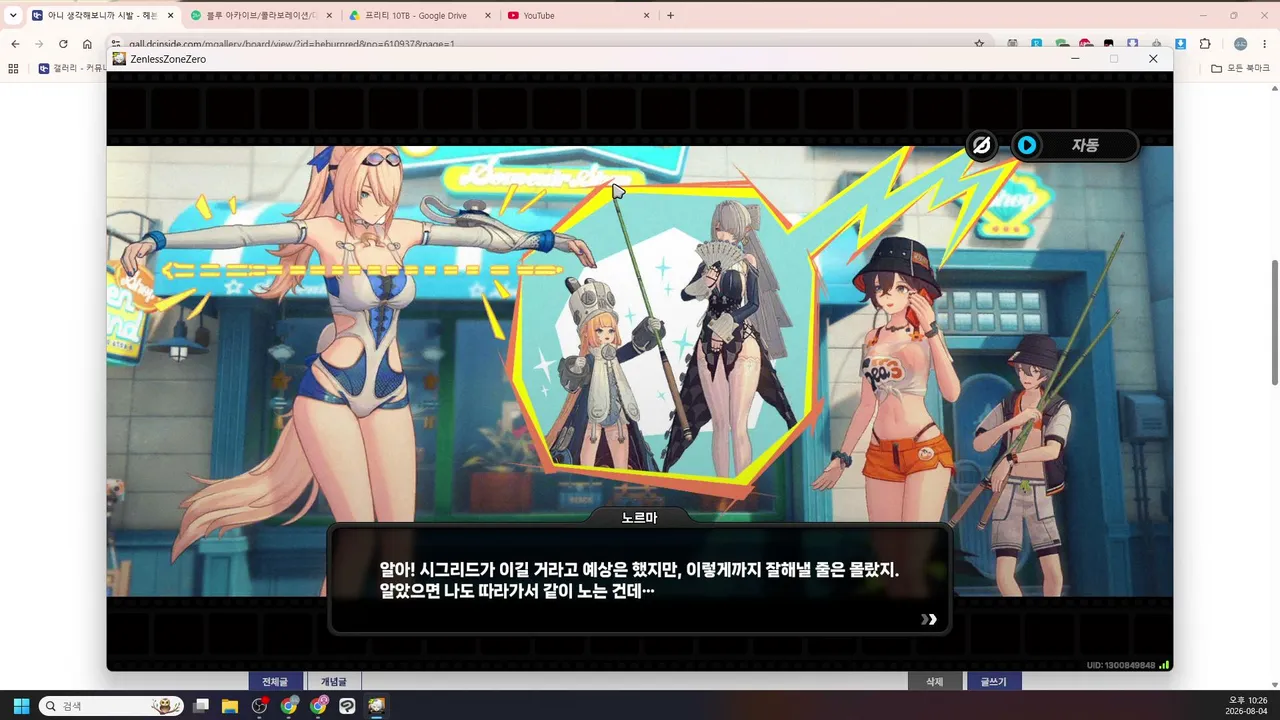Screen dimensions: 1280x720
Task: Reload the browser page
Action: coord(63,44)
